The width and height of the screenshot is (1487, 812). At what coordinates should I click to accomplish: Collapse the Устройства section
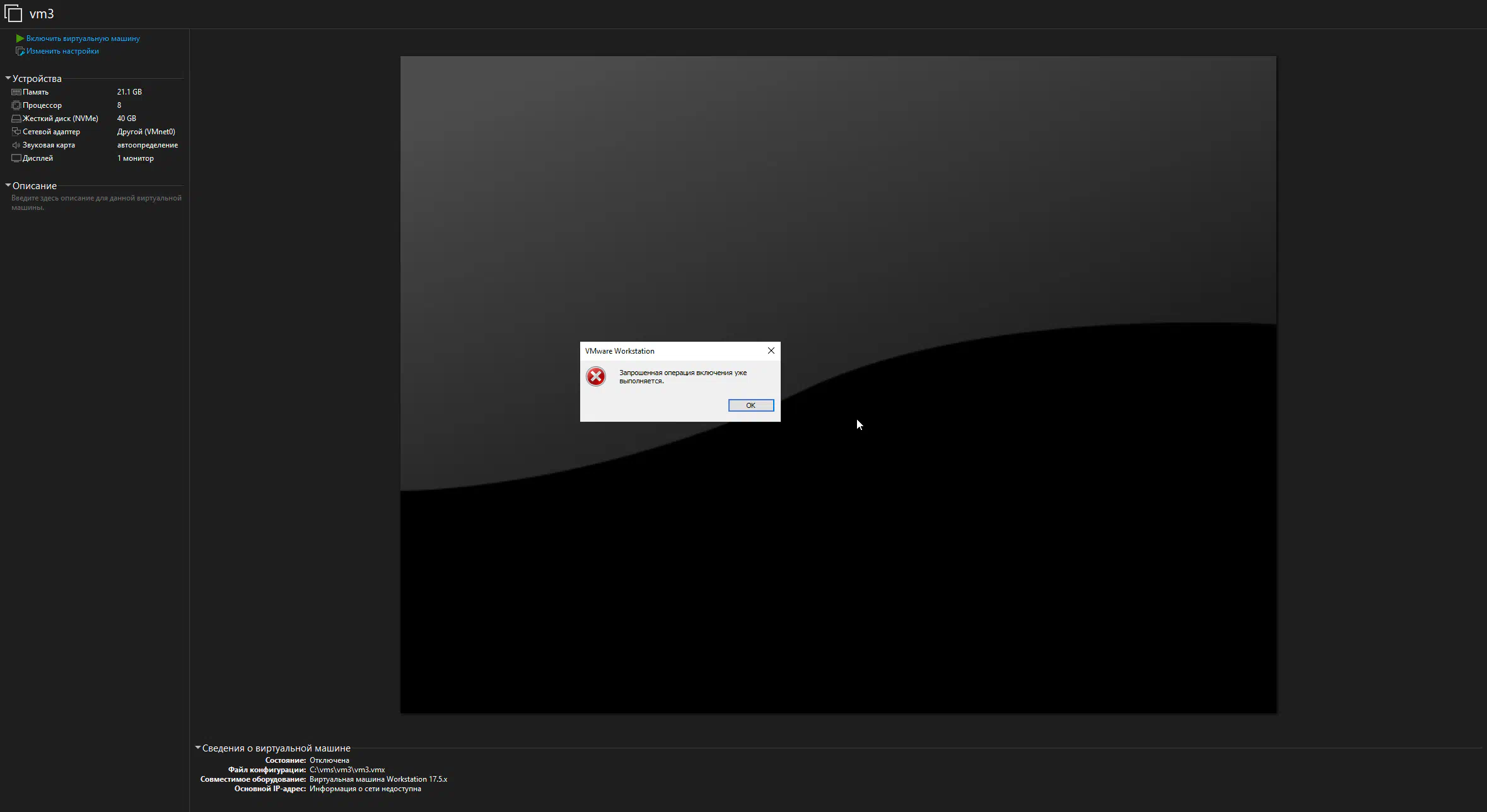click(x=8, y=78)
